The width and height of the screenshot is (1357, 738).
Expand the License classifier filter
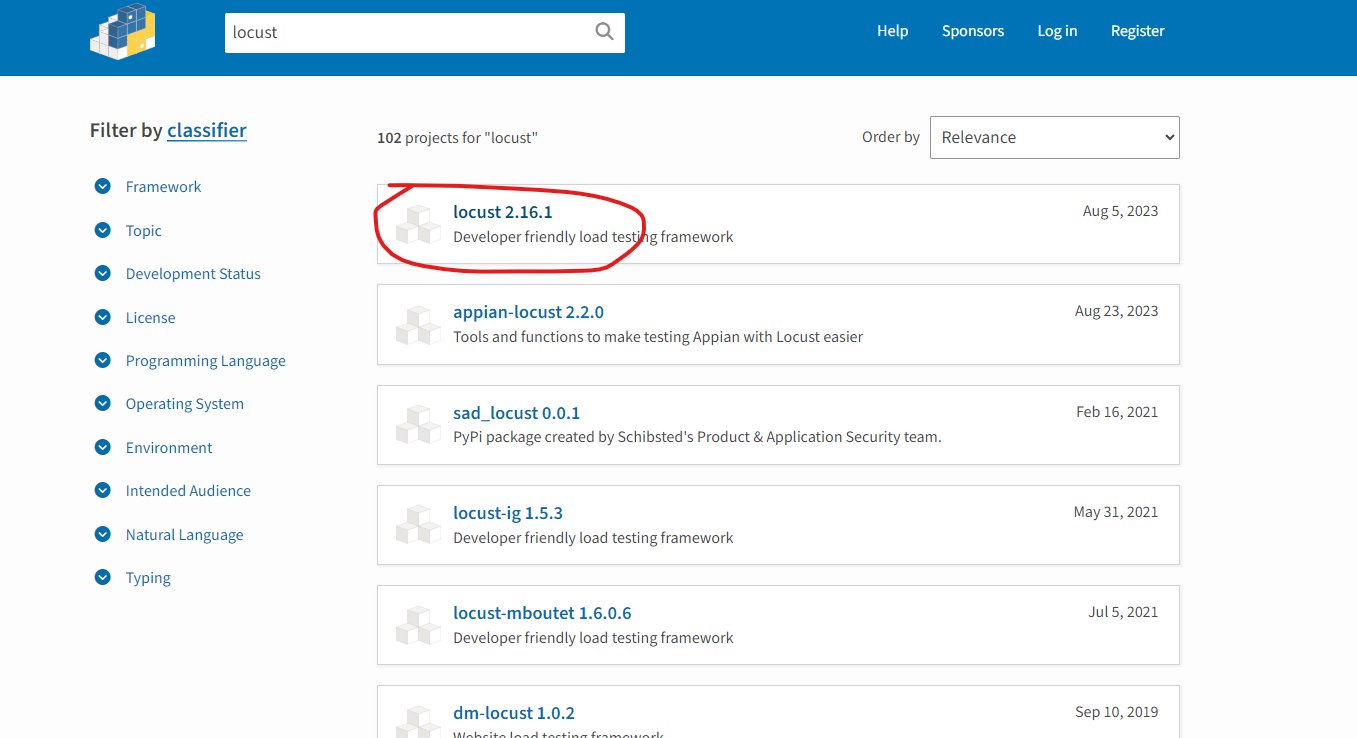(x=150, y=318)
